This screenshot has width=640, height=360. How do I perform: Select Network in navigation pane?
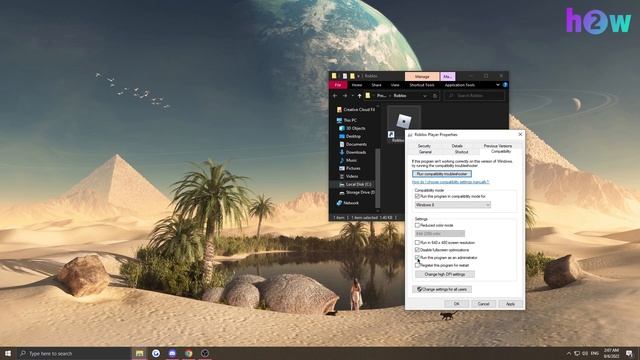pos(347,203)
